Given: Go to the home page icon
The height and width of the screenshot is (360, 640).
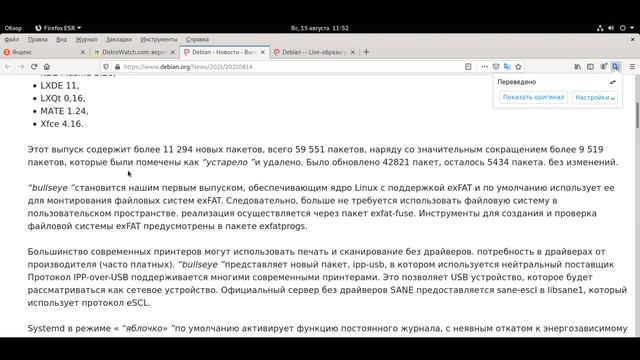Looking at the screenshot, I should coord(47,67).
